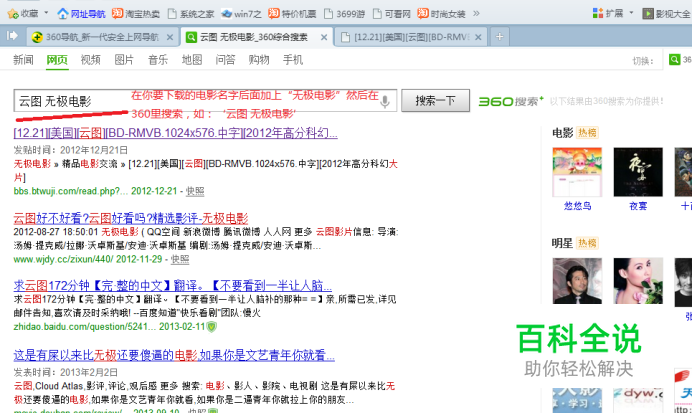The width and height of the screenshot is (692, 413).
Task: Click the 夜宴 movie title link
Action: (x=638, y=206)
